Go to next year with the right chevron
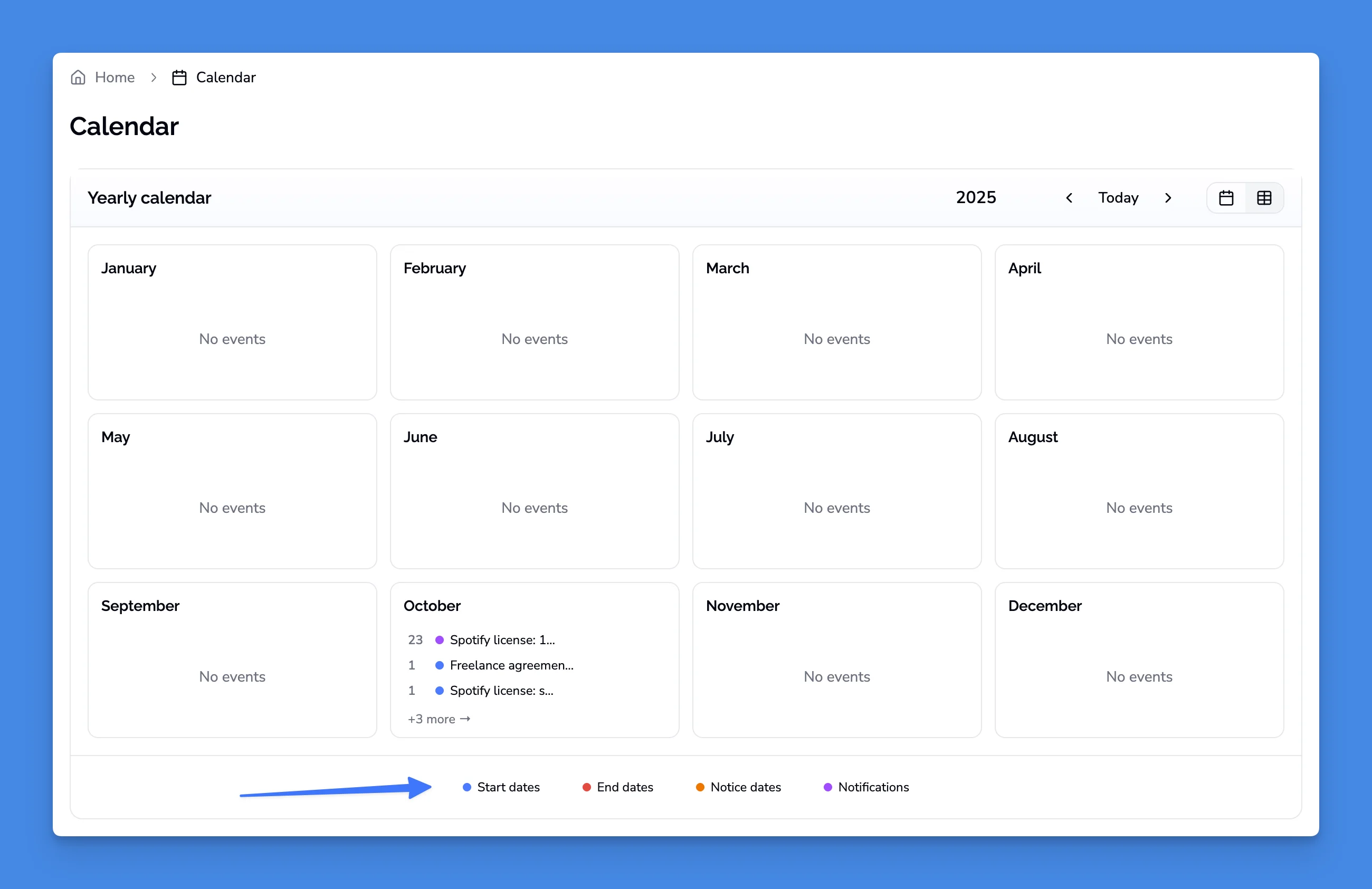 pyautogui.click(x=1168, y=198)
